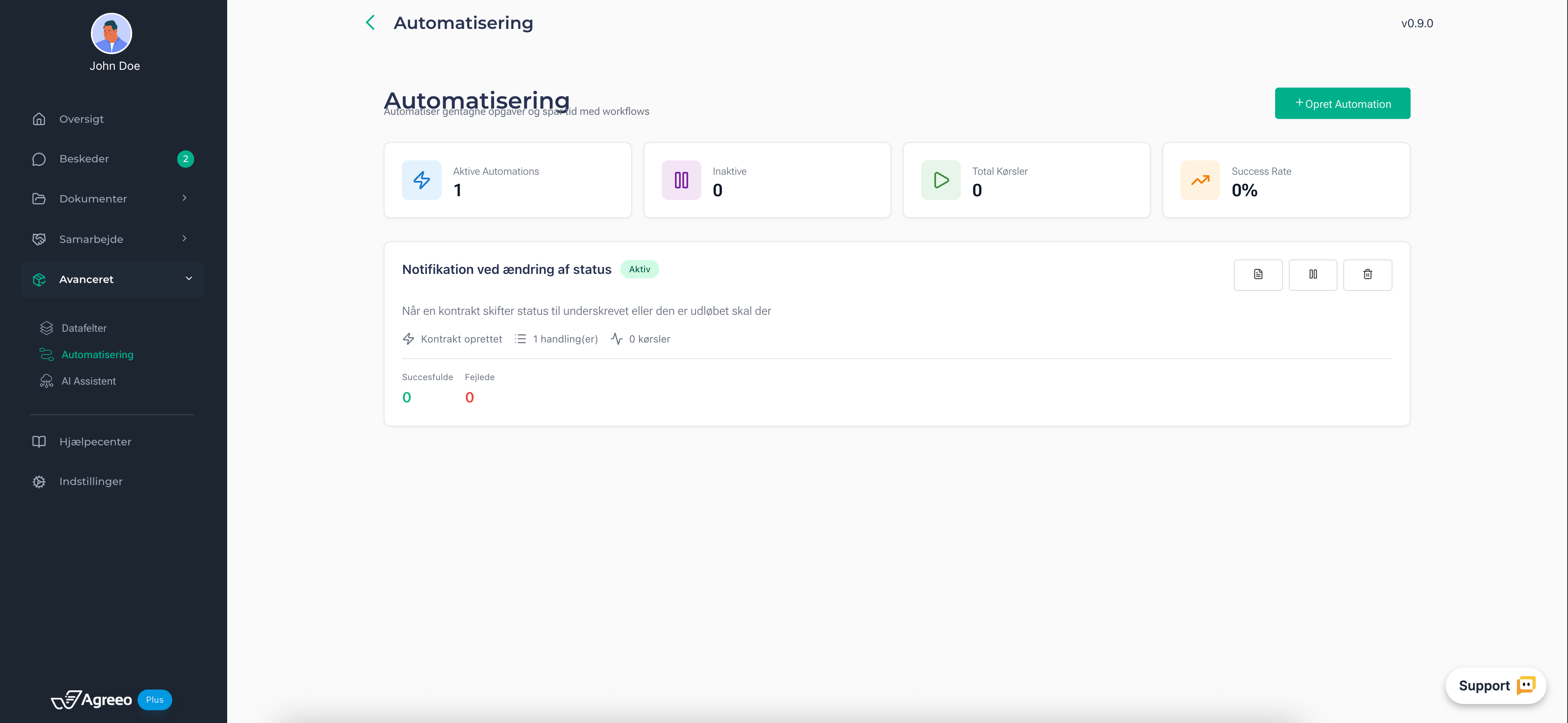Image resolution: width=1568 pixels, height=723 pixels.
Task: Delete automation using trash icon
Action: pos(1367,274)
